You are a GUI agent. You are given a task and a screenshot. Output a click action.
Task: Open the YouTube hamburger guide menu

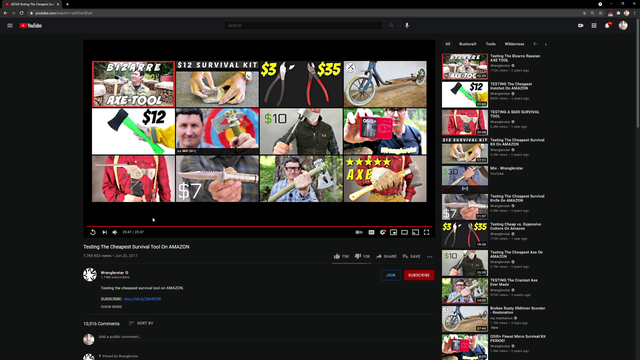tap(10, 25)
